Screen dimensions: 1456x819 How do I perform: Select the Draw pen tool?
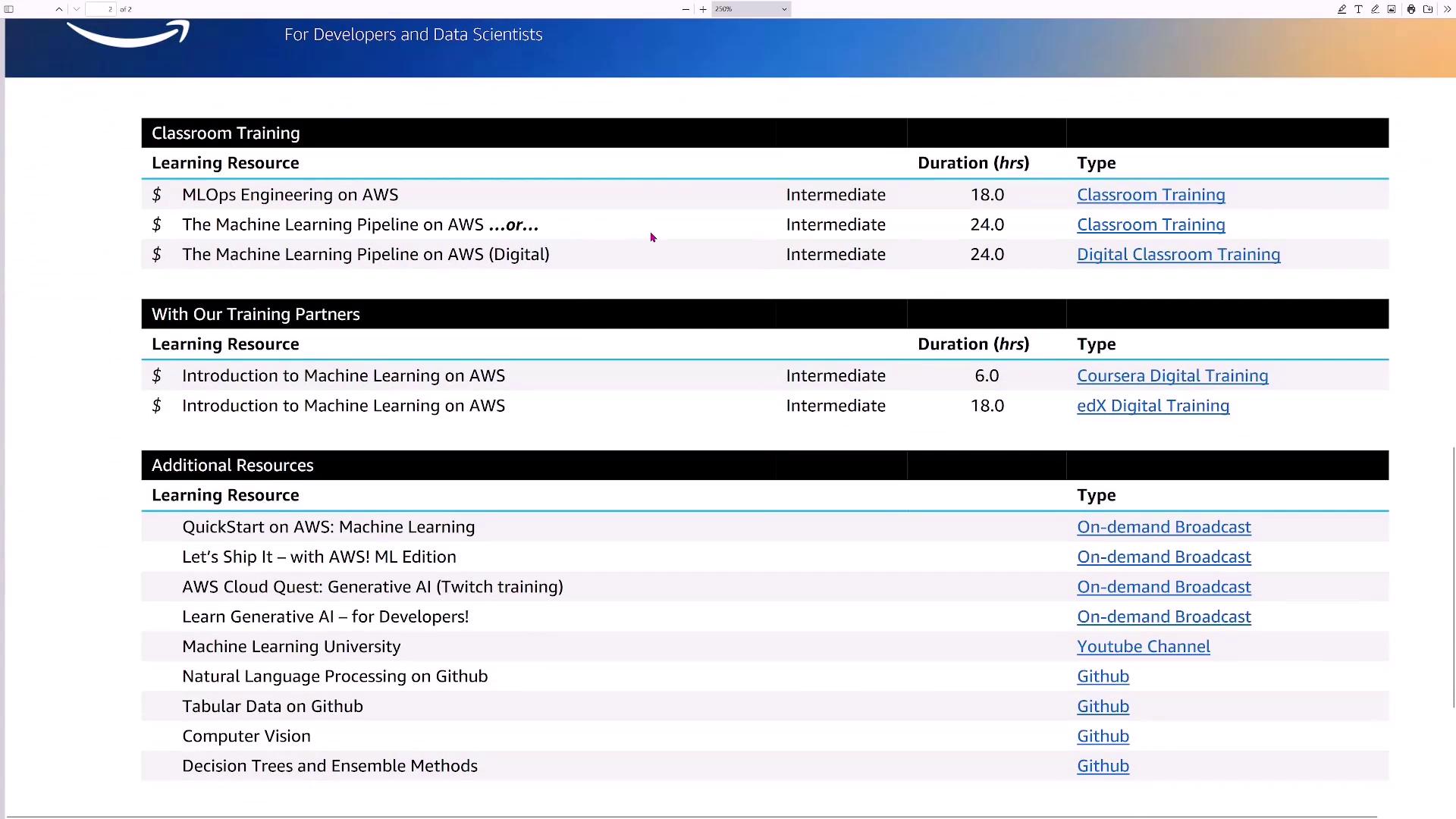coord(1375,9)
